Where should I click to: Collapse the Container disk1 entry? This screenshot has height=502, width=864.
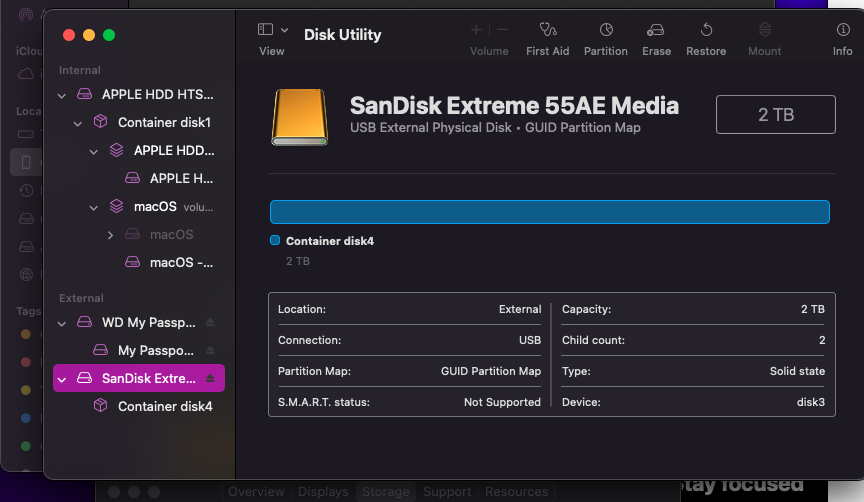(79, 123)
